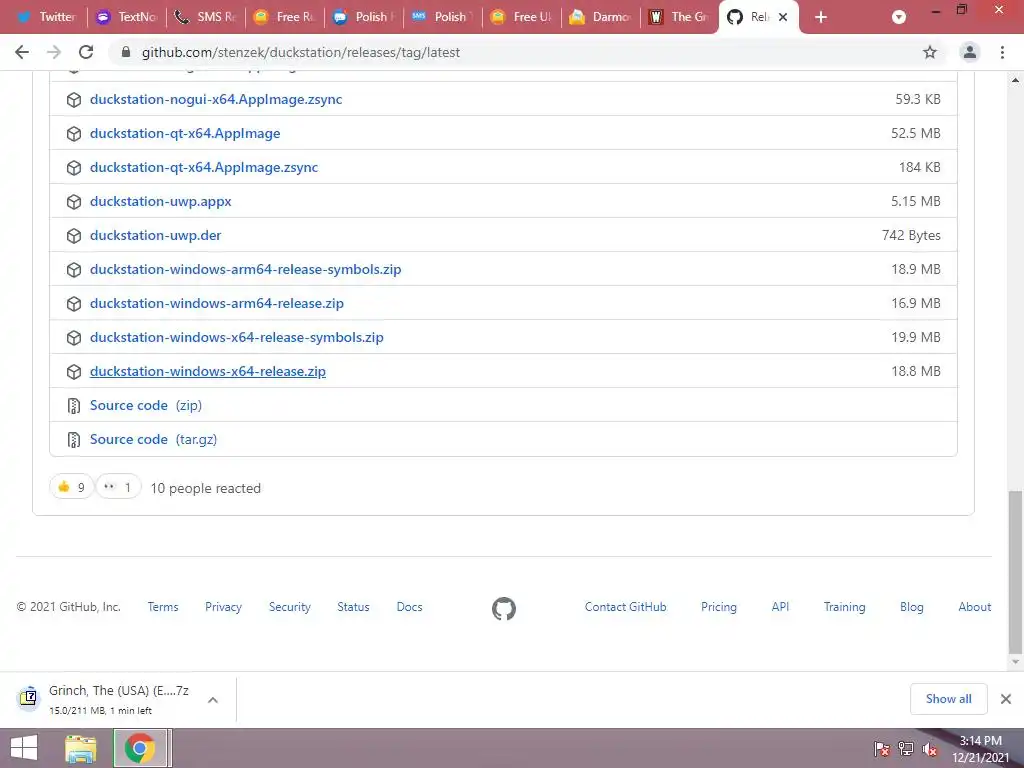Close the current GitHub releases tab
The image size is (1024, 768).
pos(783,18)
